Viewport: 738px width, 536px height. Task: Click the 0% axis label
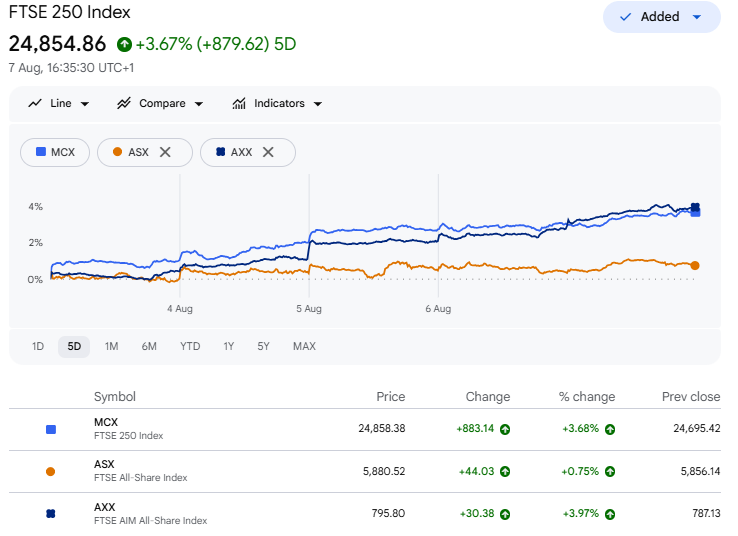[35, 280]
